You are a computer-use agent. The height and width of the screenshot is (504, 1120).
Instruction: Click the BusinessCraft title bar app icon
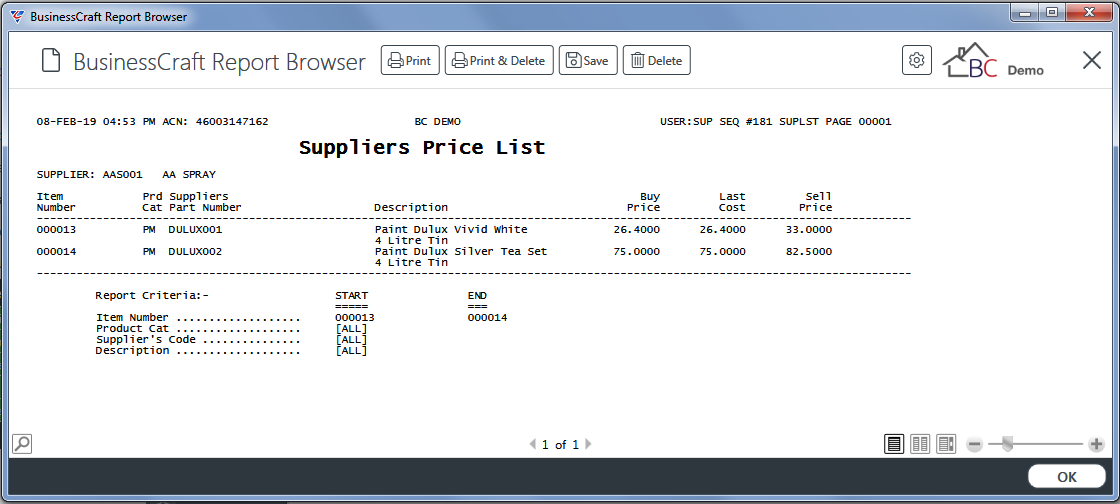click(x=17, y=16)
